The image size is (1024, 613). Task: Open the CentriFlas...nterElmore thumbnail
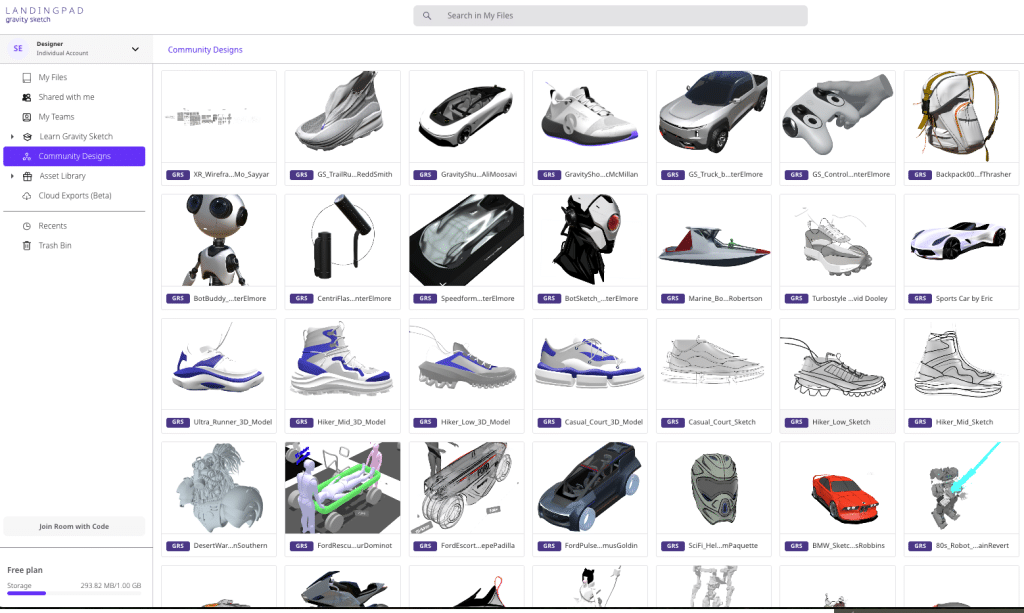tap(342, 240)
